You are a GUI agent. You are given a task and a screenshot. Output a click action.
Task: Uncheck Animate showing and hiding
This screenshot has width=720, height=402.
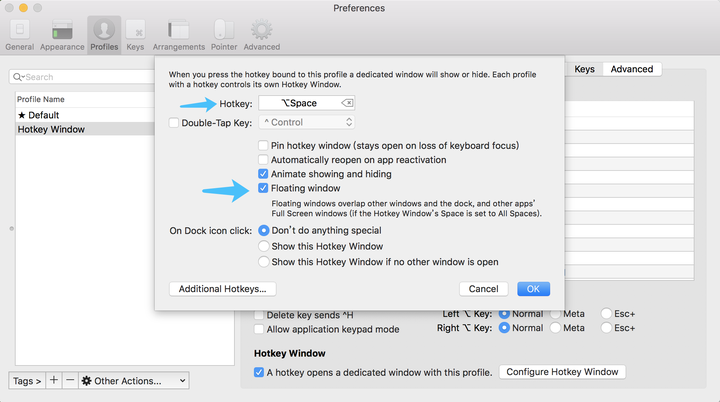pos(263,174)
